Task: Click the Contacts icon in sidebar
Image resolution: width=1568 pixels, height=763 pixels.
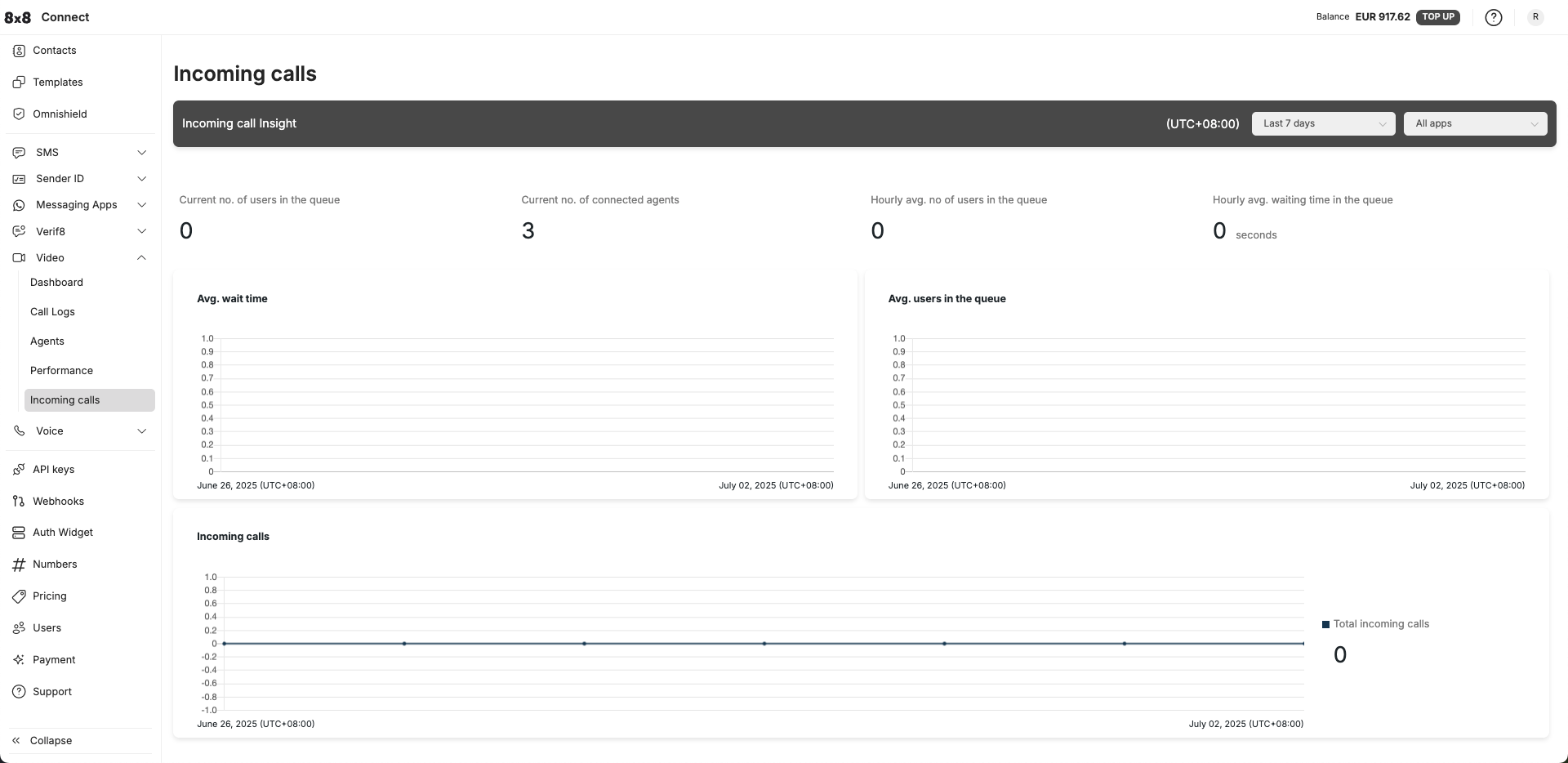Action: point(19,51)
